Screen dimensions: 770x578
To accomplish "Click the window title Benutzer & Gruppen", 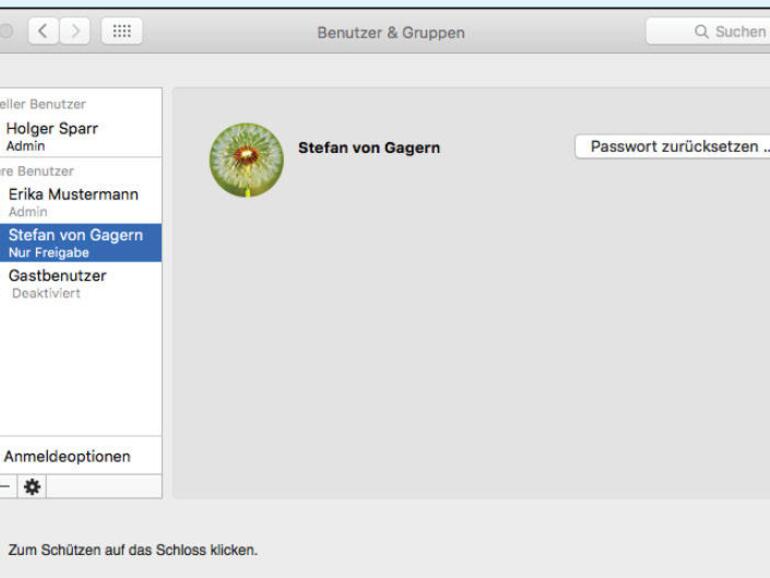I will pyautogui.click(x=391, y=33).
